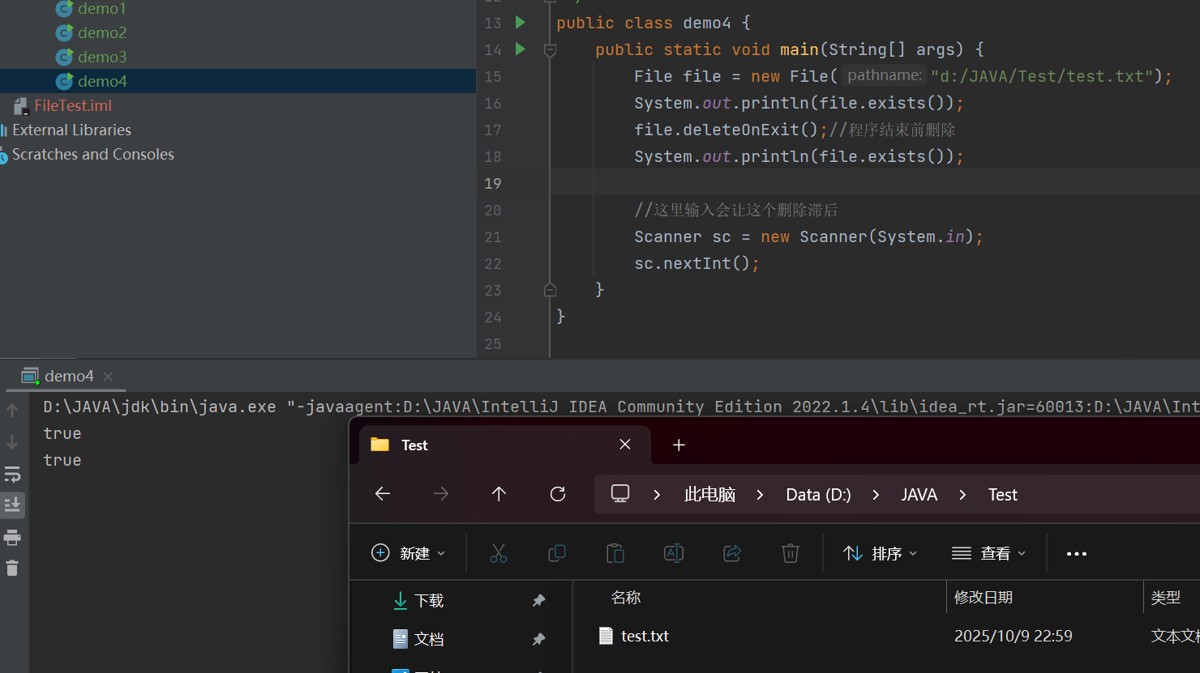Go up one folder level in Explorer
The height and width of the screenshot is (673, 1200).
pyautogui.click(x=499, y=494)
